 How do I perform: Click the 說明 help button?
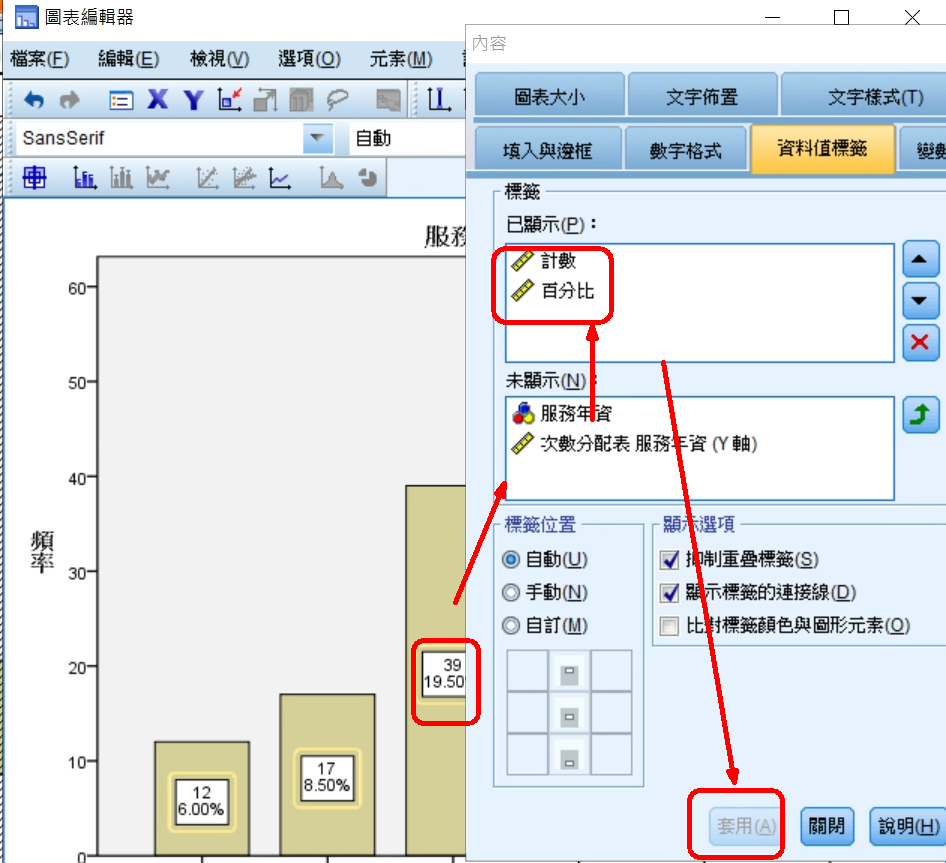907,826
